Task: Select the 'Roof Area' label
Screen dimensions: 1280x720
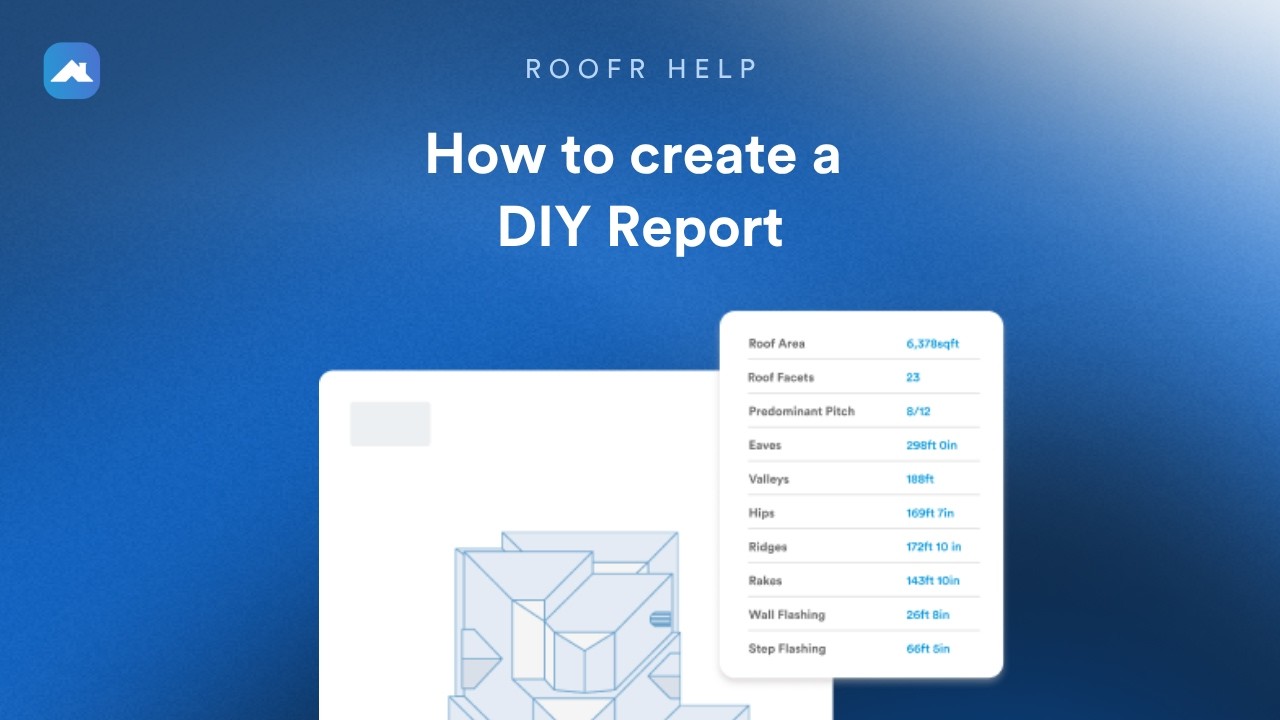Action: (776, 343)
